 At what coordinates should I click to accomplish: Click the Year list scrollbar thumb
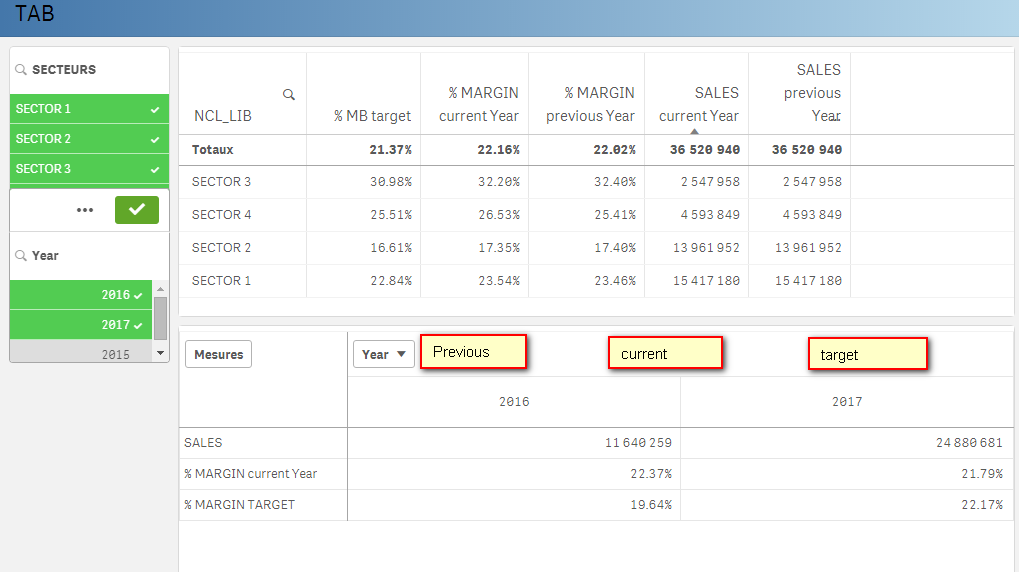(161, 318)
